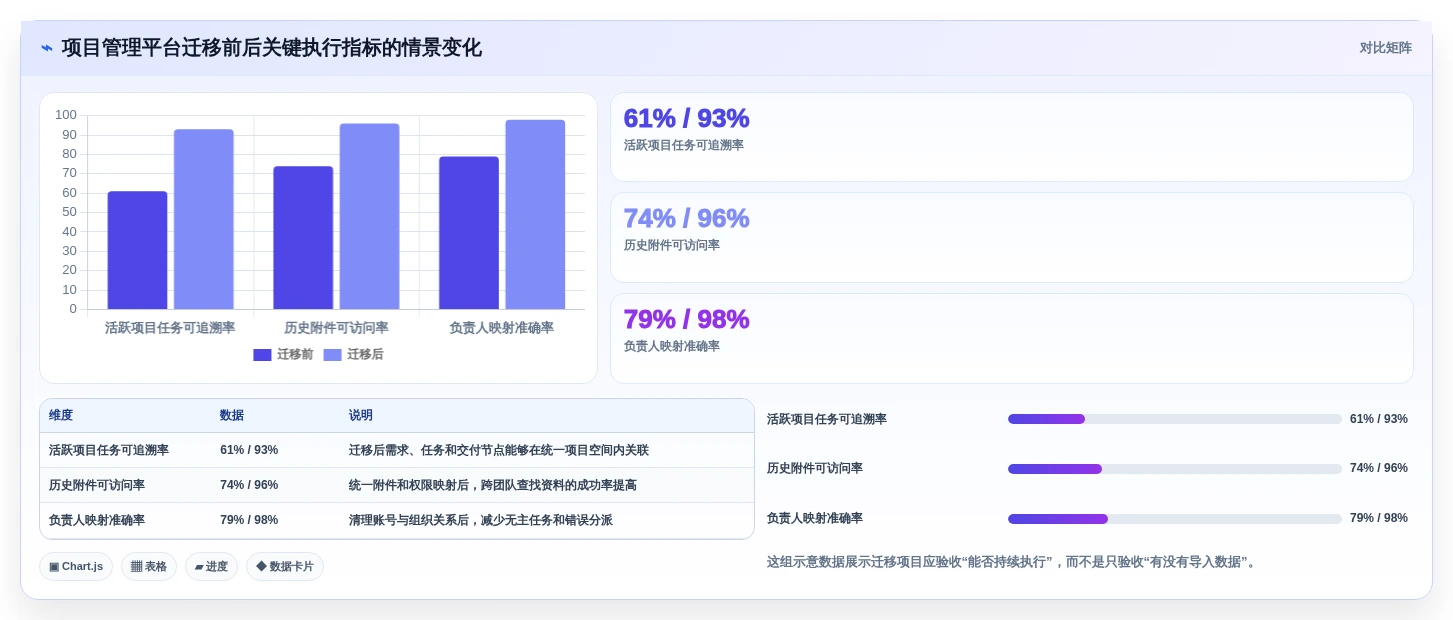This screenshot has height=620, width=1453.
Task: Toggle the 迁移后 legend entry
Action: tap(353, 355)
